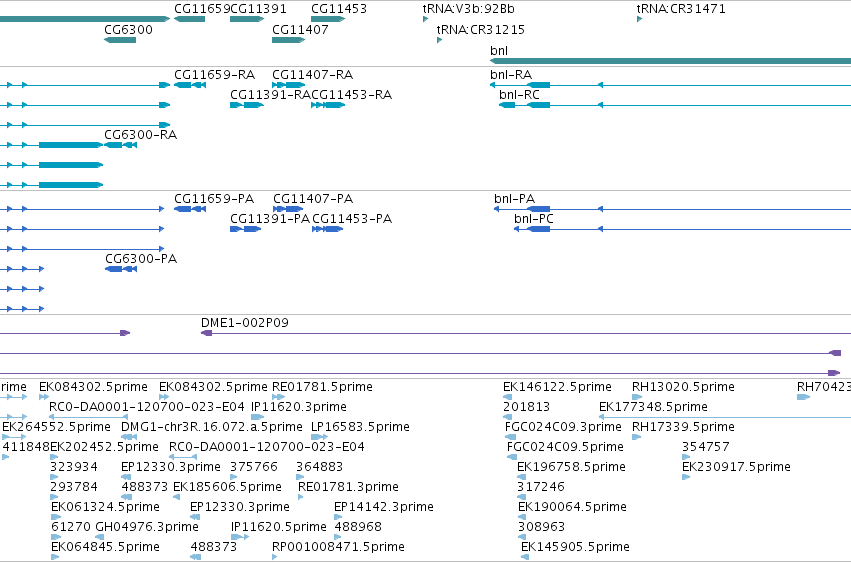This screenshot has height=562, width=851.
Task: Select the LP16583.5prime EST marker
Action: tap(319, 437)
